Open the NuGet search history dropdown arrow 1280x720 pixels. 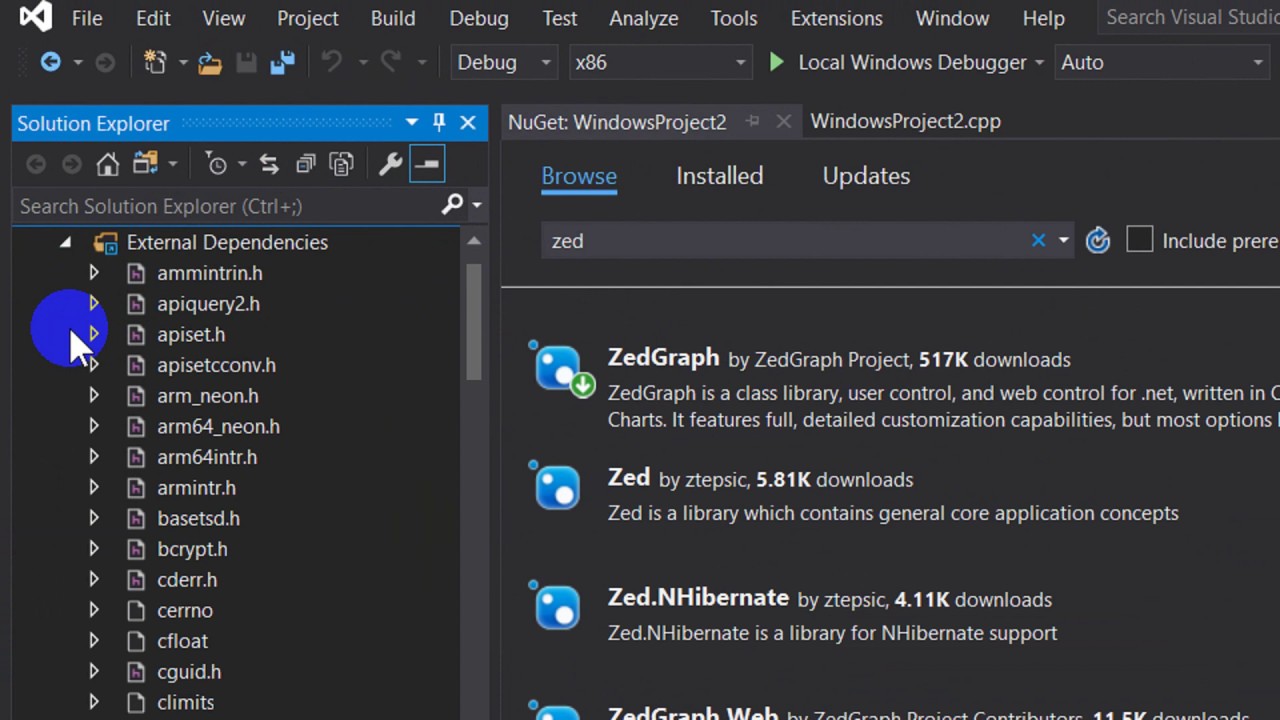click(x=1063, y=240)
